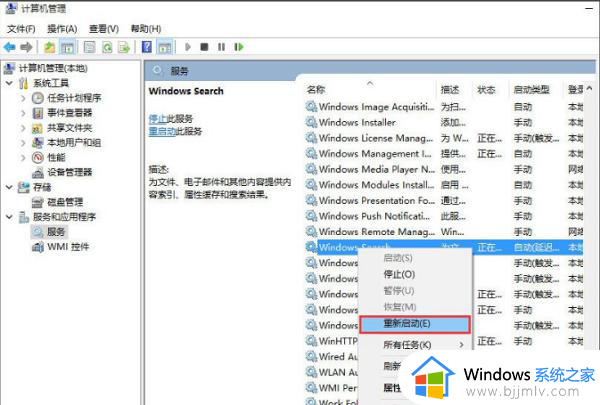
Task: Expand the 本地用户和组 tree node
Action: (x=23, y=143)
